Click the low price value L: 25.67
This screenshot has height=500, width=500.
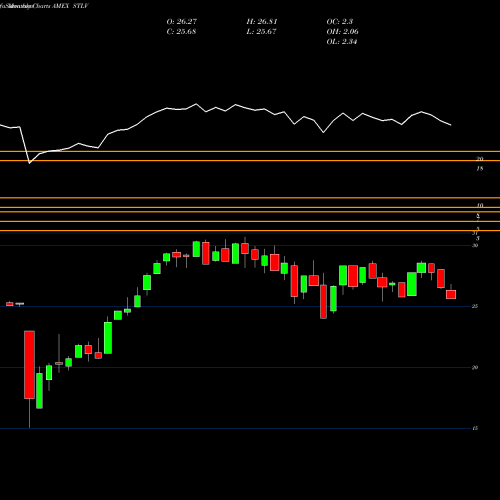coord(261,32)
